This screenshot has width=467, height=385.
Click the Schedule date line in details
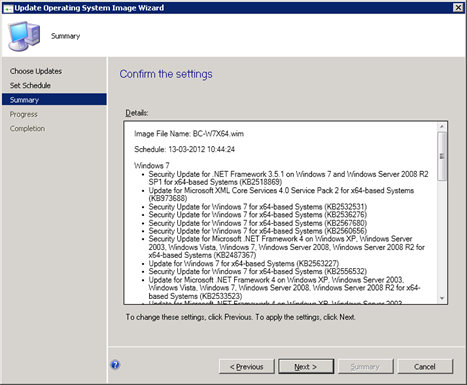click(184, 149)
